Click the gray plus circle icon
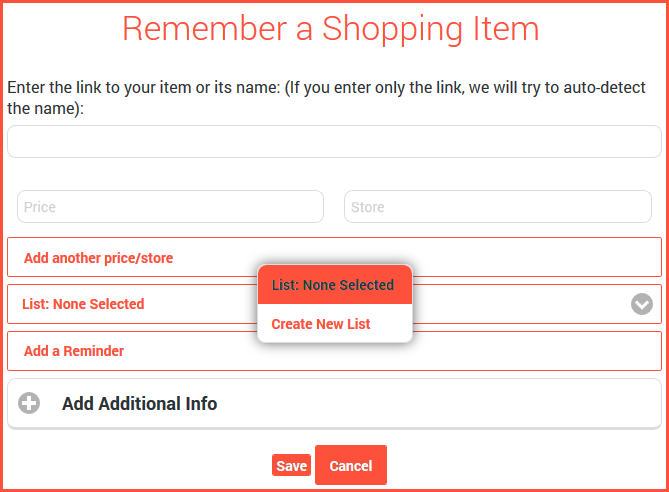669x492 pixels. (x=29, y=403)
